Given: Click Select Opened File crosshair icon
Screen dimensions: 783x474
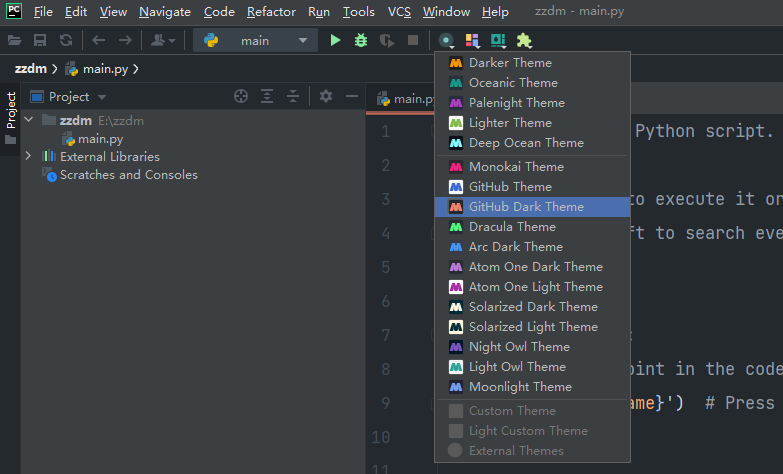Looking at the screenshot, I should (241, 96).
